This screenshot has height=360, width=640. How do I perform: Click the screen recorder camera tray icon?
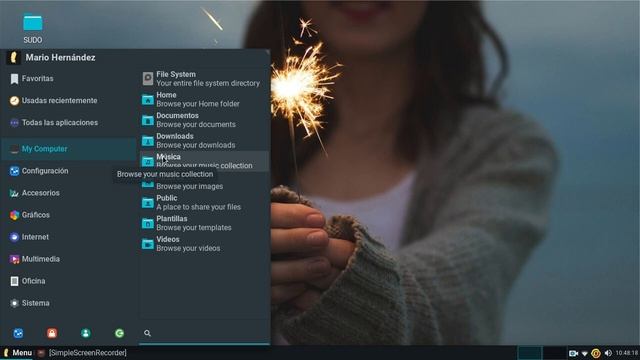[573, 353]
